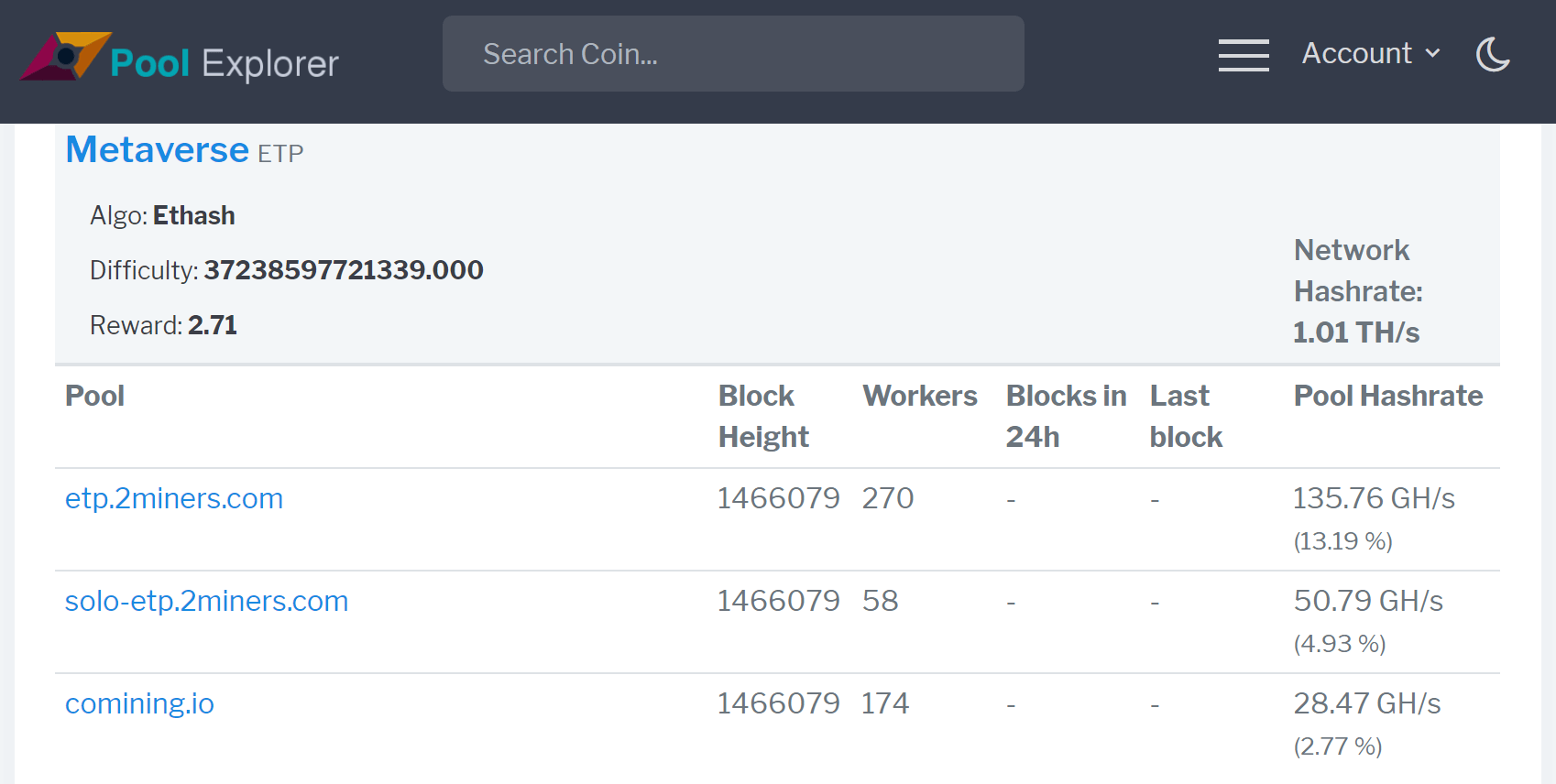Click the Pool Explorer triangular logo icon
1556x784 pixels.
coord(64,57)
